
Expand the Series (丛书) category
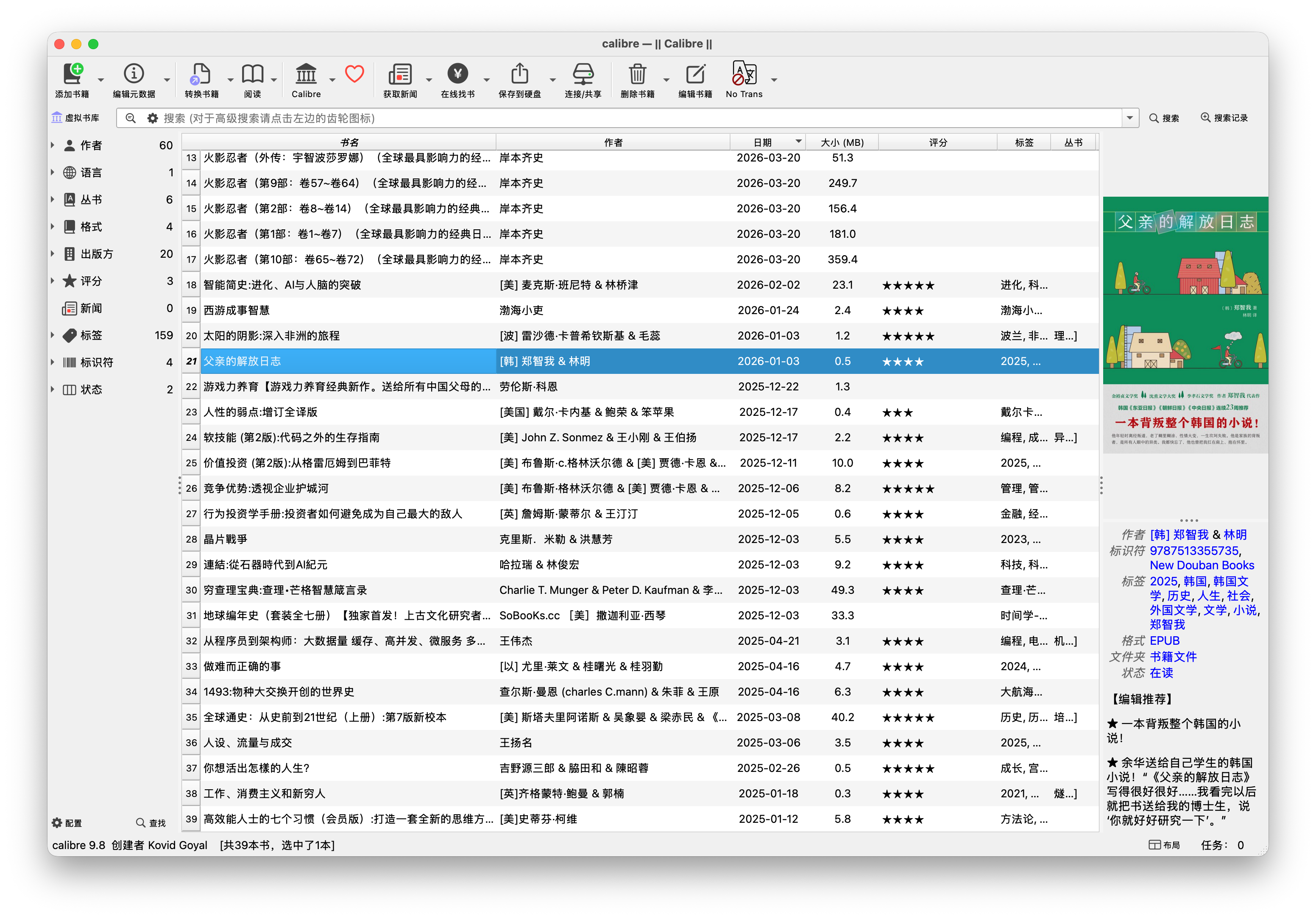pyautogui.click(x=53, y=200)
